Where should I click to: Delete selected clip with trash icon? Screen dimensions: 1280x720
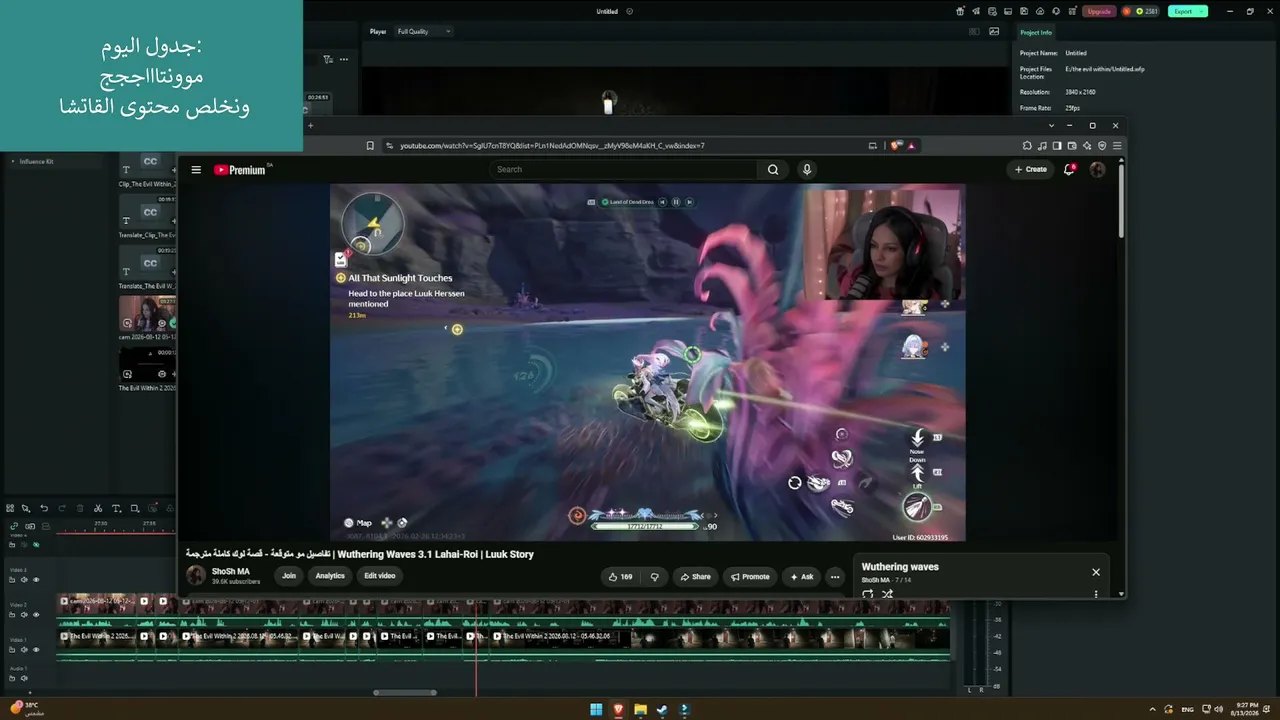tap(80, 508)
